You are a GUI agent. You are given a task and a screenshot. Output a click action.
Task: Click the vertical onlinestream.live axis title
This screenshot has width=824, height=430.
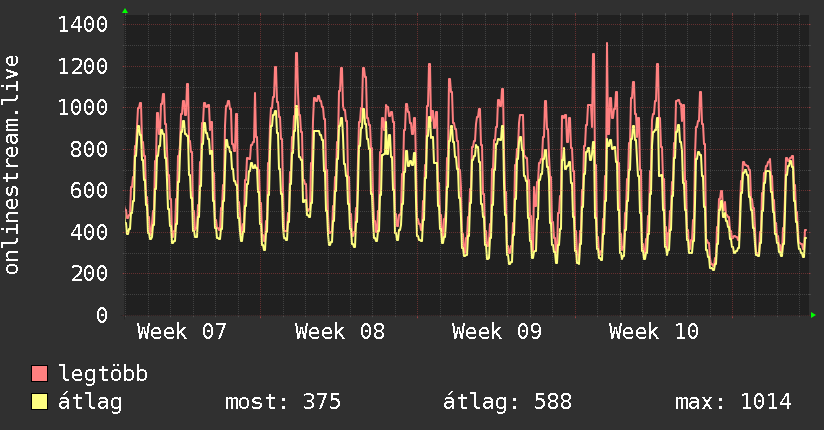13,167
